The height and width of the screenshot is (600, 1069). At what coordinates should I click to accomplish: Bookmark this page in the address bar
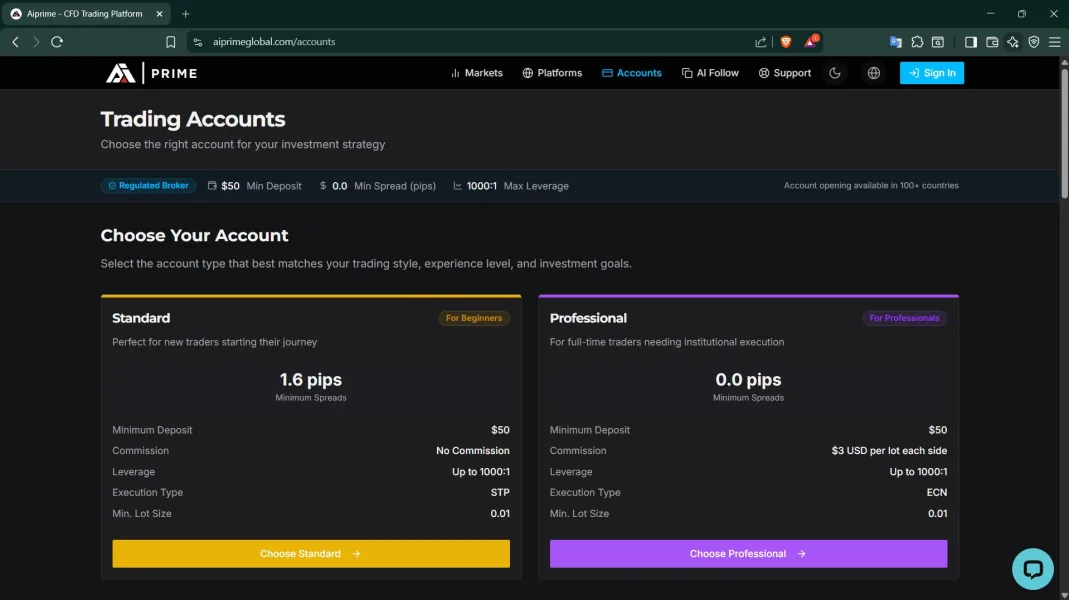[x=171, y=42]
